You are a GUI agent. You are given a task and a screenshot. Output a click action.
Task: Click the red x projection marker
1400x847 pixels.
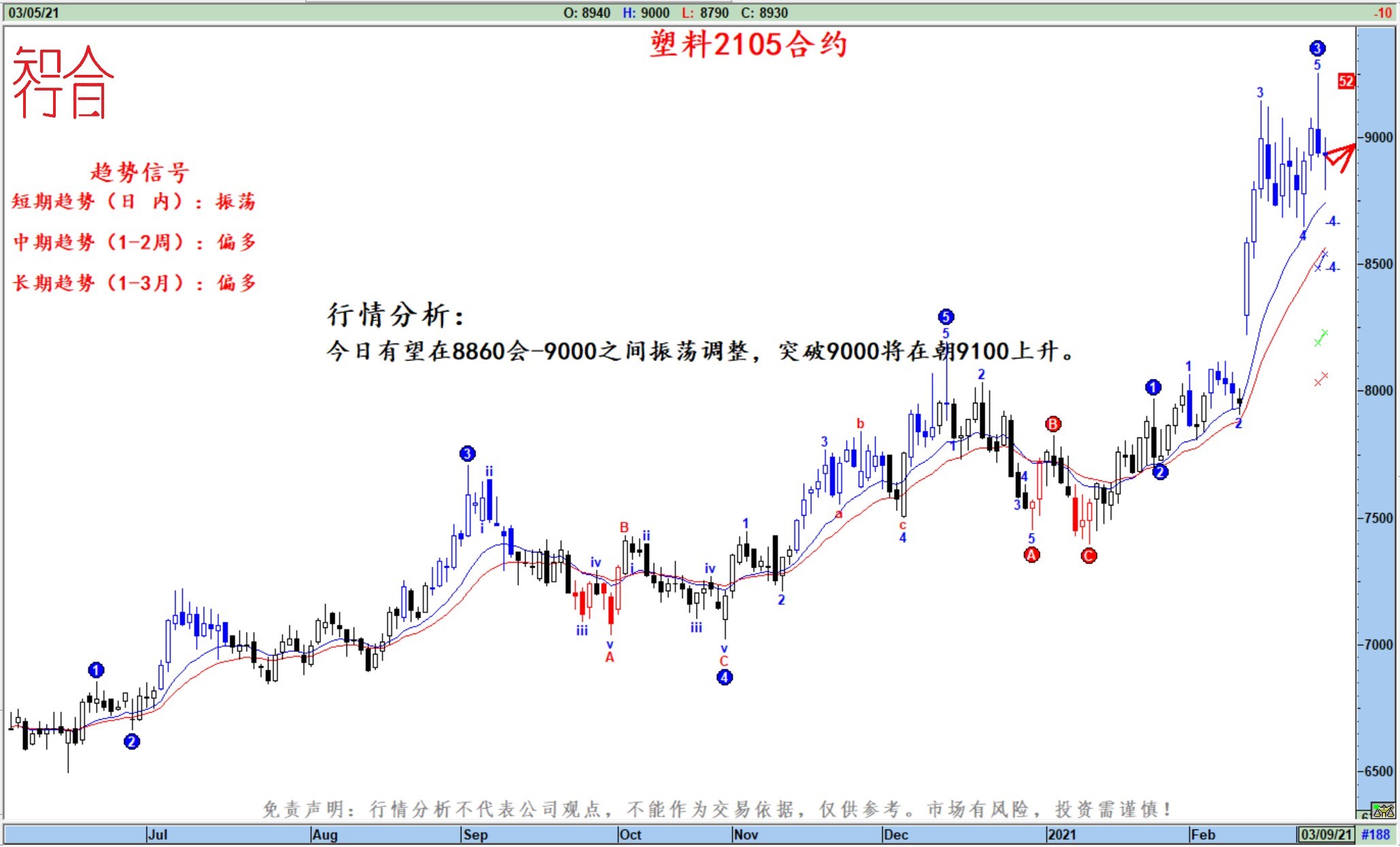pyautogui.click(x=1320, y=380)
